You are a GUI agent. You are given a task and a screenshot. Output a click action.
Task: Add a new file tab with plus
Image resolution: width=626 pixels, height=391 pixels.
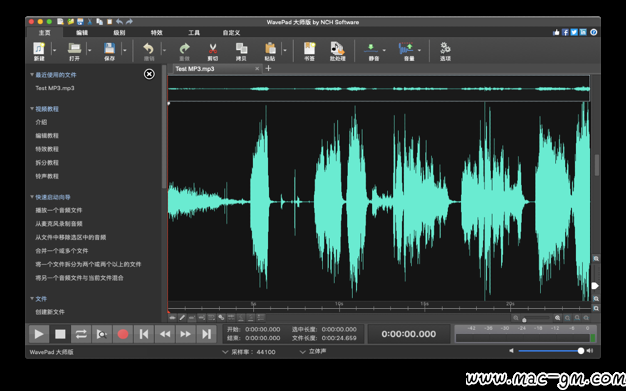tap(268, 68)
